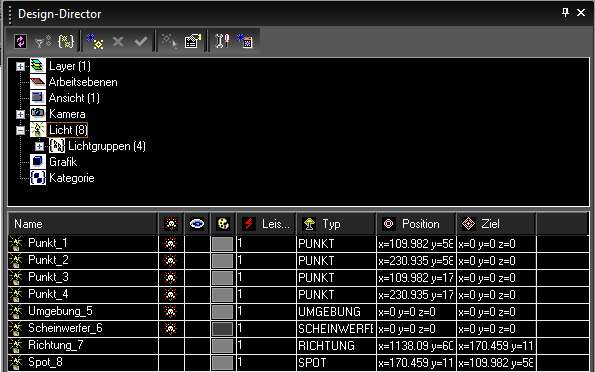The height and width of the screenshot is (372, 595).
Task: Click the light icon beside Spot_8
Action: [x=16, y=363]
